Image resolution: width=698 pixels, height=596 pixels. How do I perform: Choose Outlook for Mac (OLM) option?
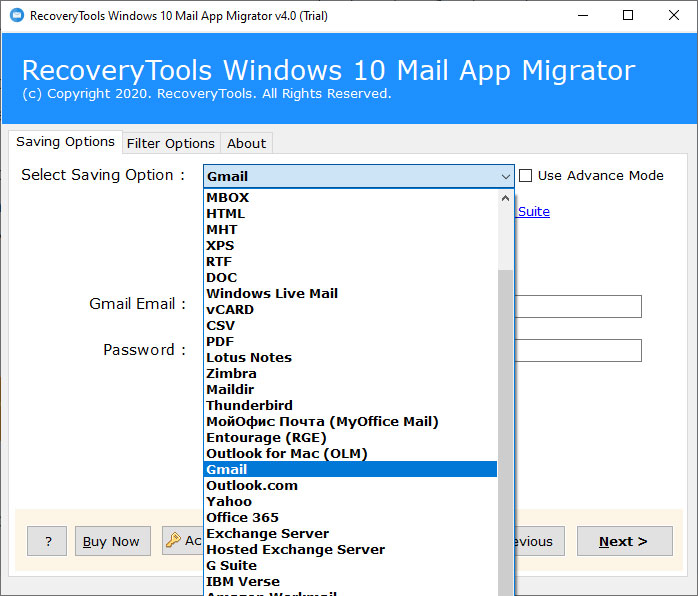[x=351, y=454]
